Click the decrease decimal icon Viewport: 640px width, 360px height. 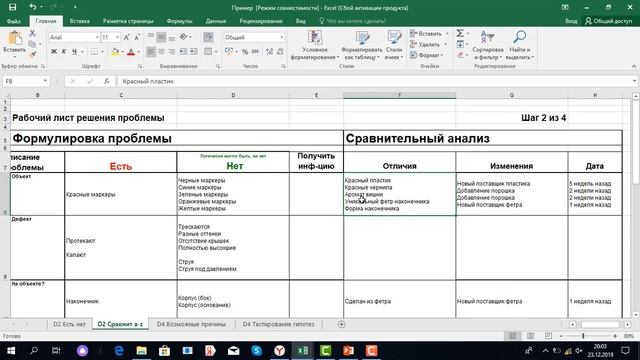pyautogui.click(x=280, y=52)
